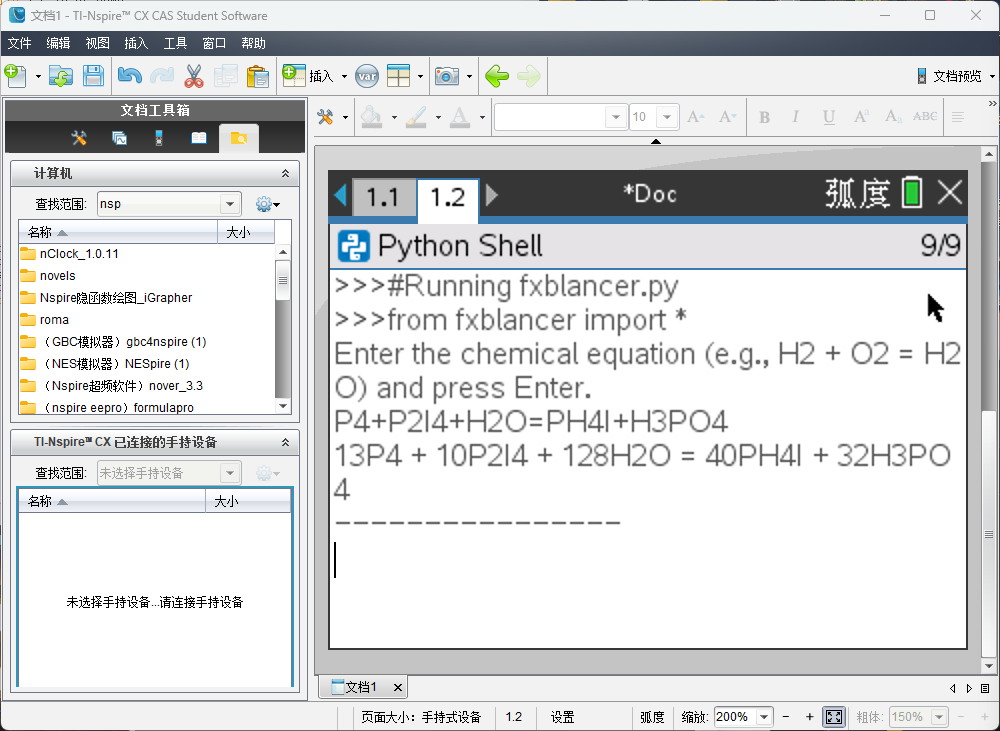
Task: Click the green back arrow icon
Action: tap(497, 76)
